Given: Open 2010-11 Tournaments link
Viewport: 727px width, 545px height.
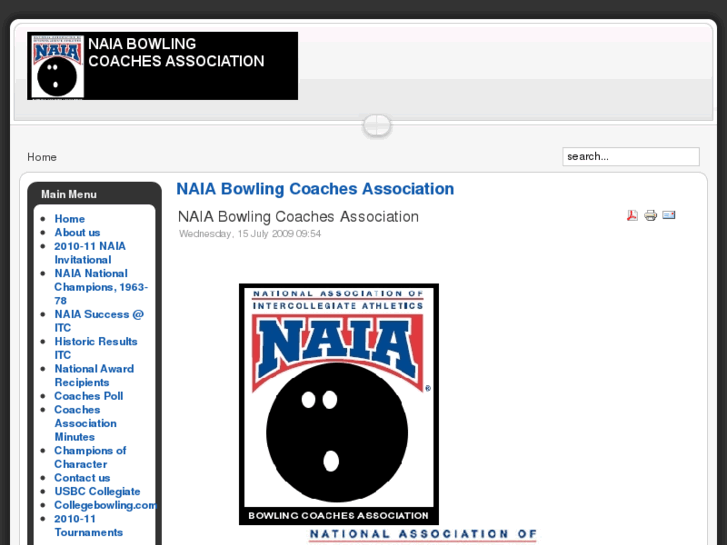Looking at the screenshot, I should click(x=89, y=526).
